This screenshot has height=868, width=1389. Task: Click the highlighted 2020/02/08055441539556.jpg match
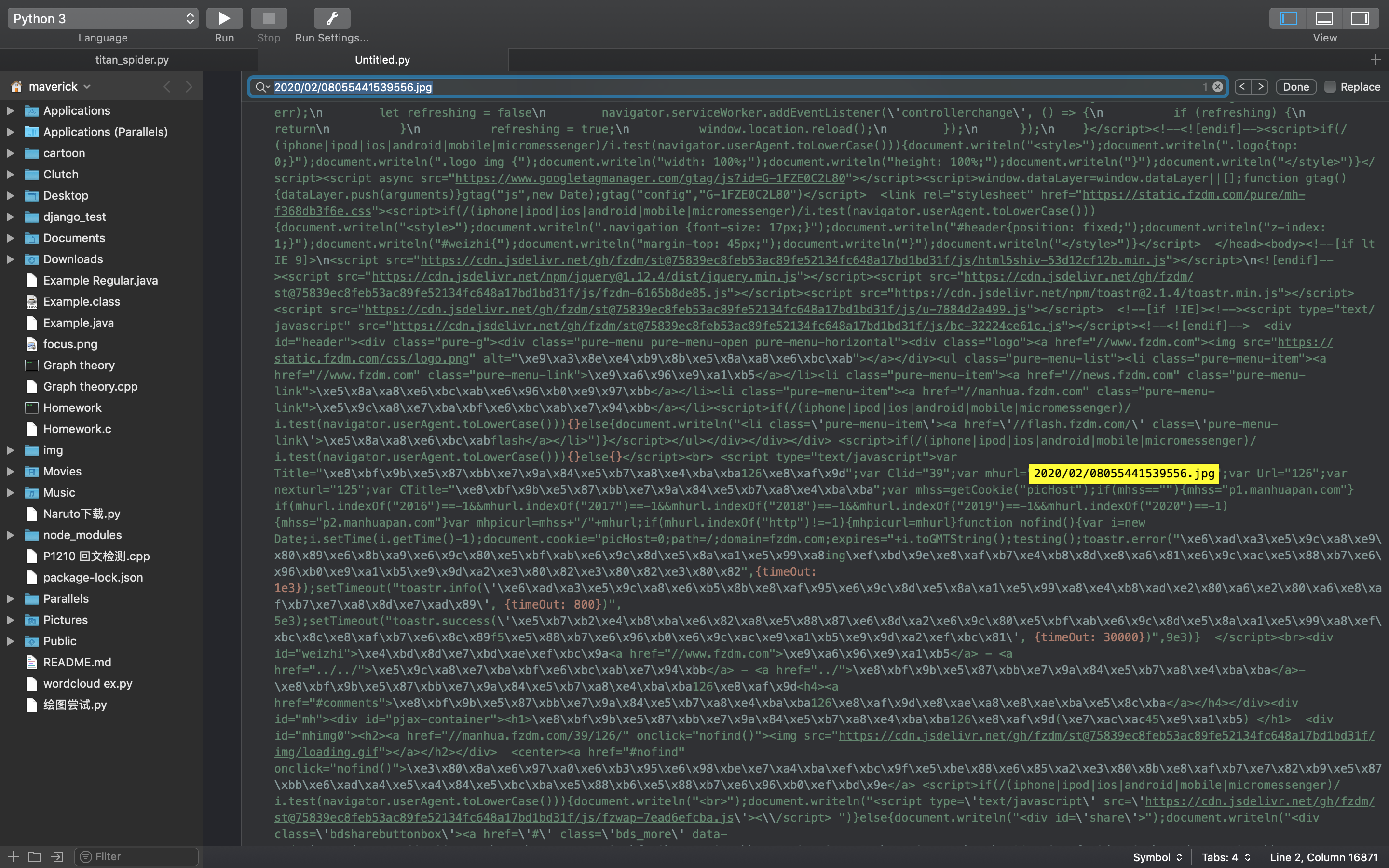coord(1124,474)
